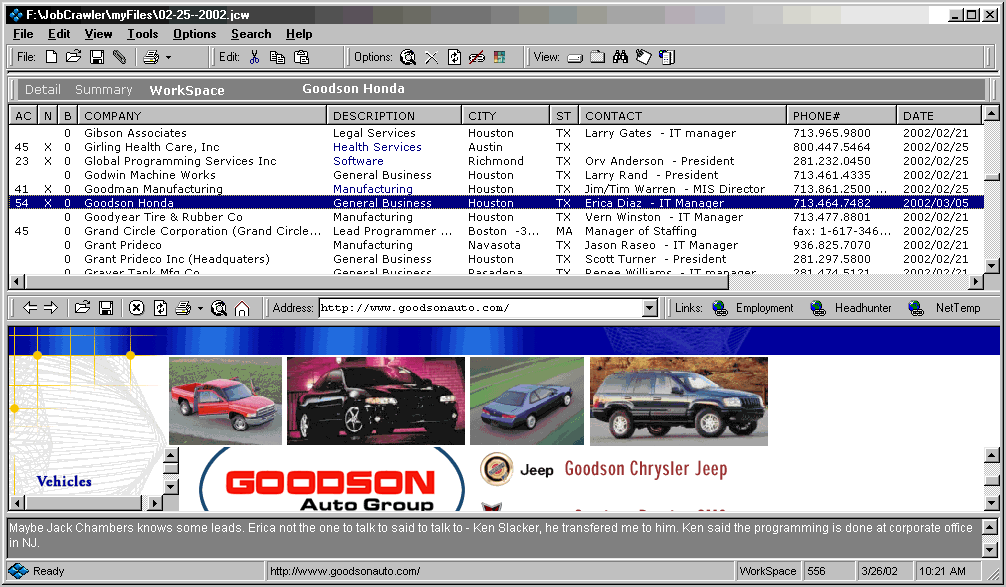Open the Options menu
Viewport: 1006px width, 587px height.
[194, 34]
